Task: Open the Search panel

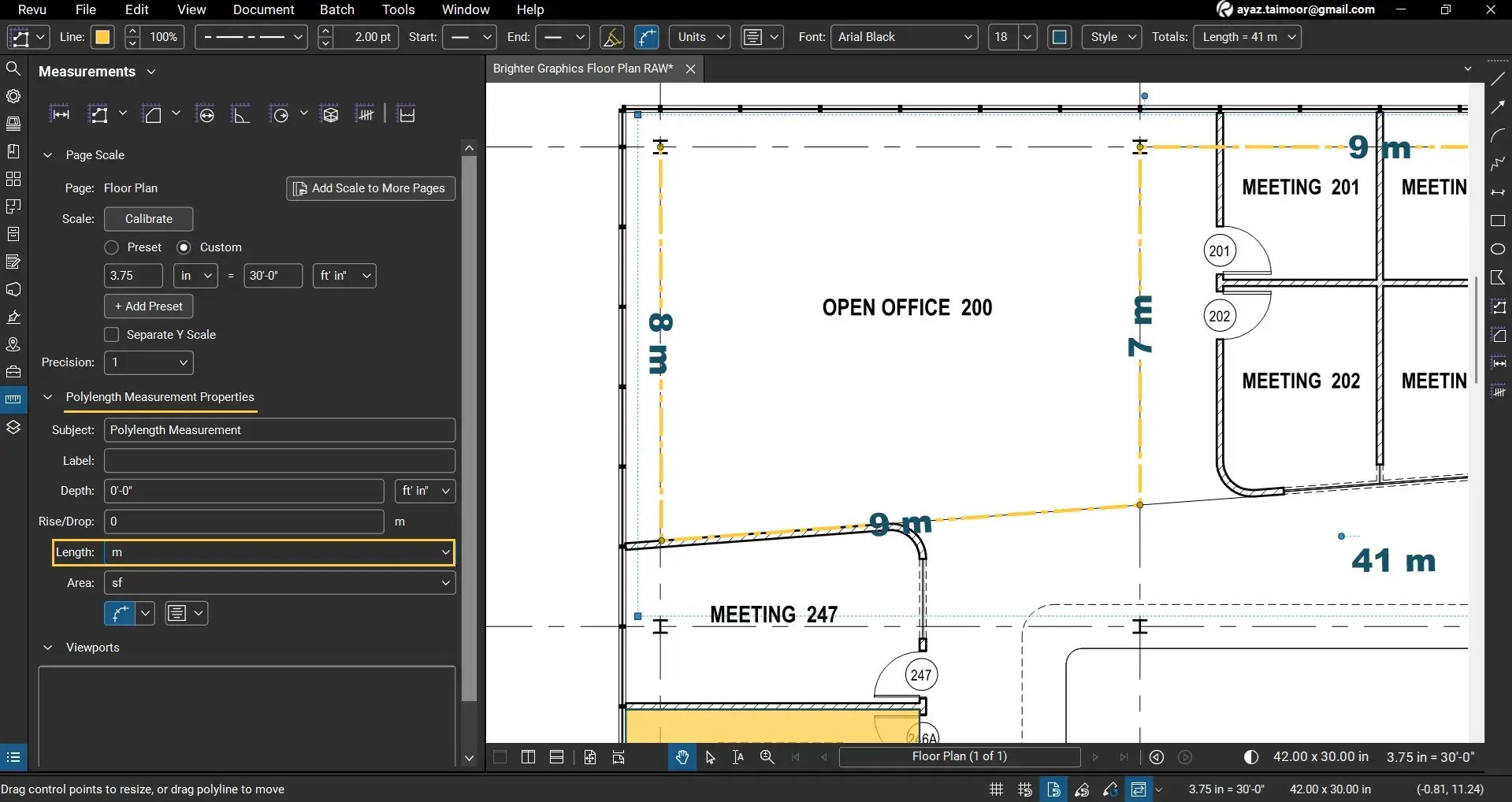Action: click(x=13, y=69)
